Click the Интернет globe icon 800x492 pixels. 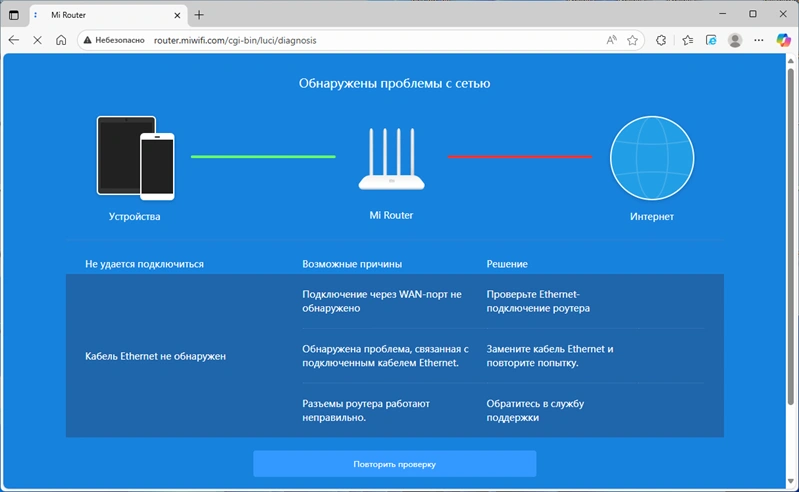tap(651, 159)
